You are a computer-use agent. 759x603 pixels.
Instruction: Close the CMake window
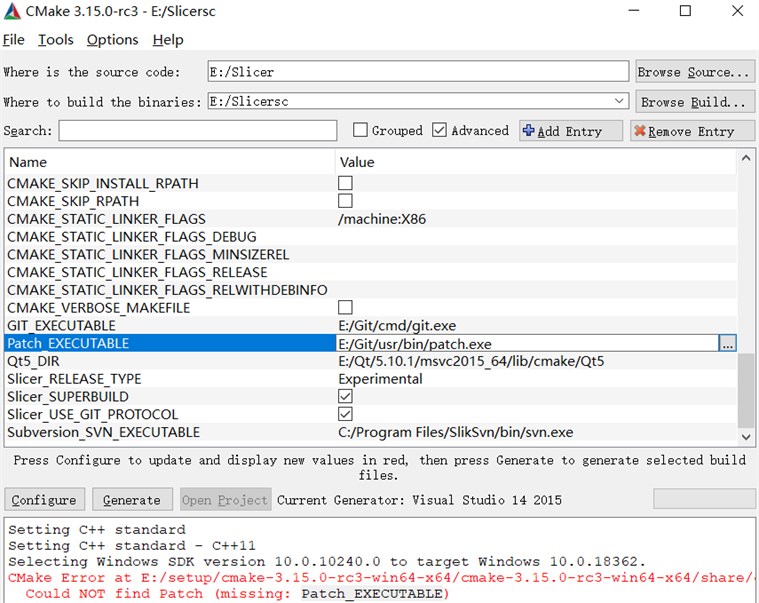tap(737, 11)
